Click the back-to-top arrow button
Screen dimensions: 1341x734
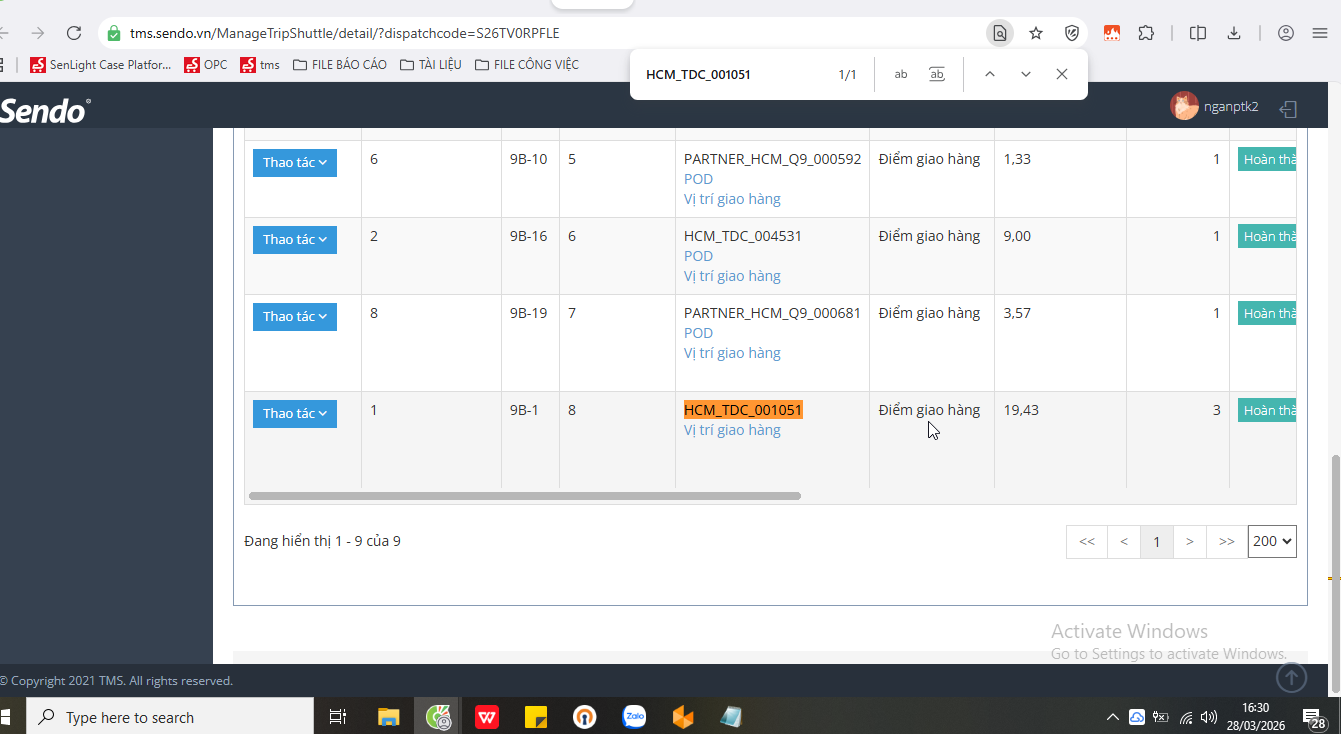pos(1292,678)
